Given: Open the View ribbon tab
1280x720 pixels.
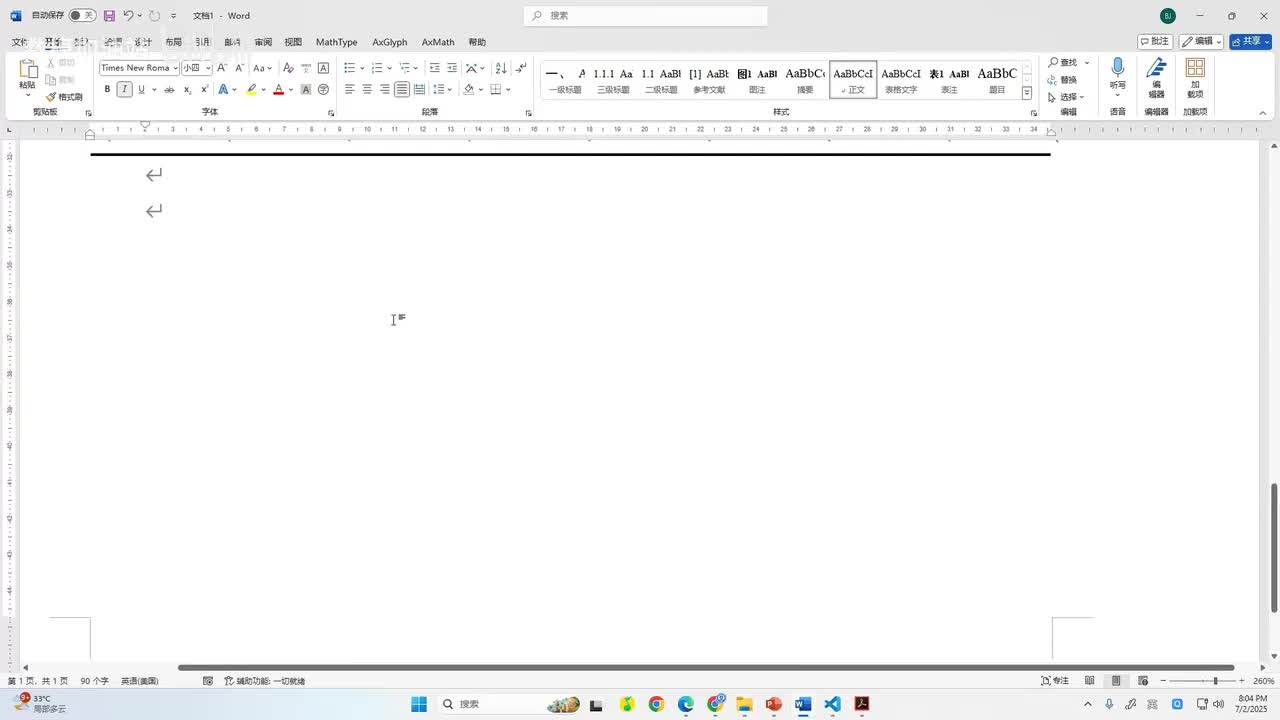Looking at the screenshot, I should (x=293, y=42).
